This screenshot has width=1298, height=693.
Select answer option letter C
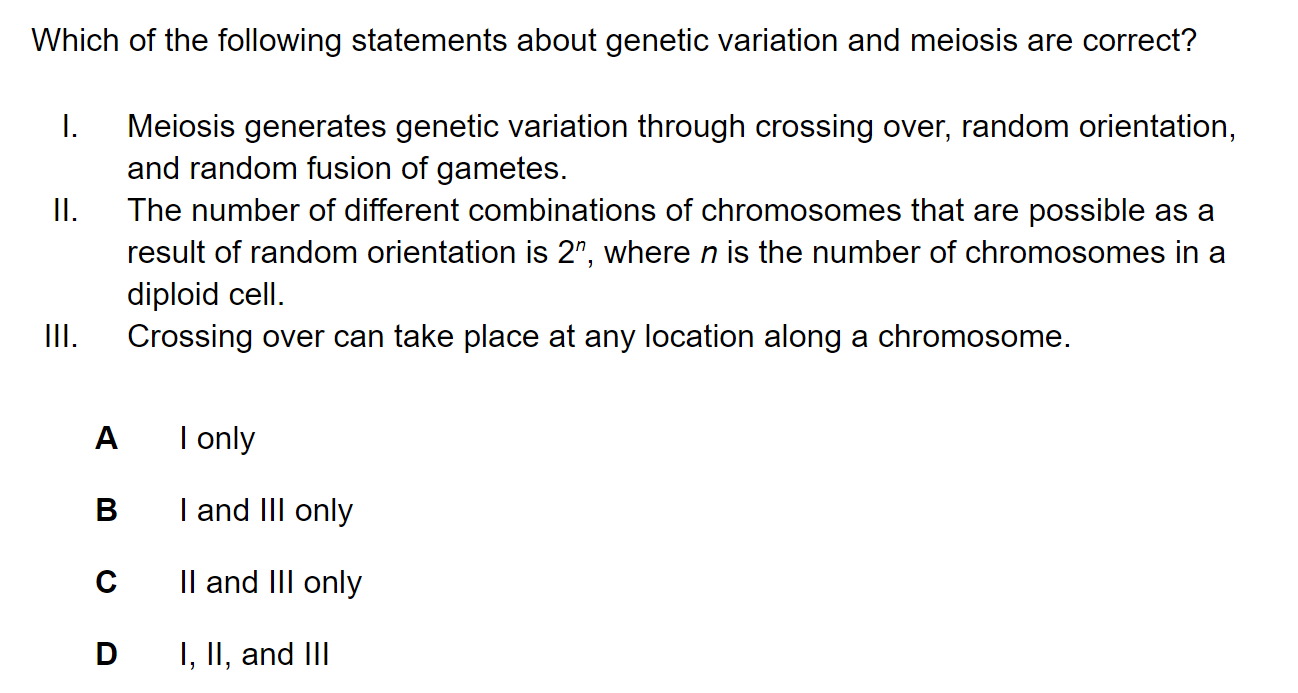[x=106, y=582]
